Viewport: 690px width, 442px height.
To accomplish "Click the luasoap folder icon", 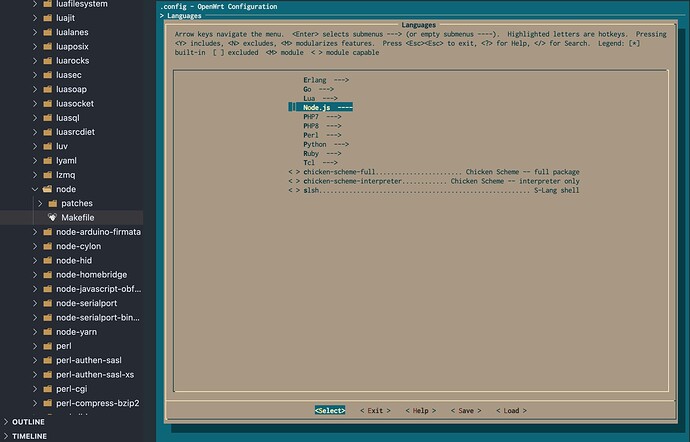I will 48,89.
